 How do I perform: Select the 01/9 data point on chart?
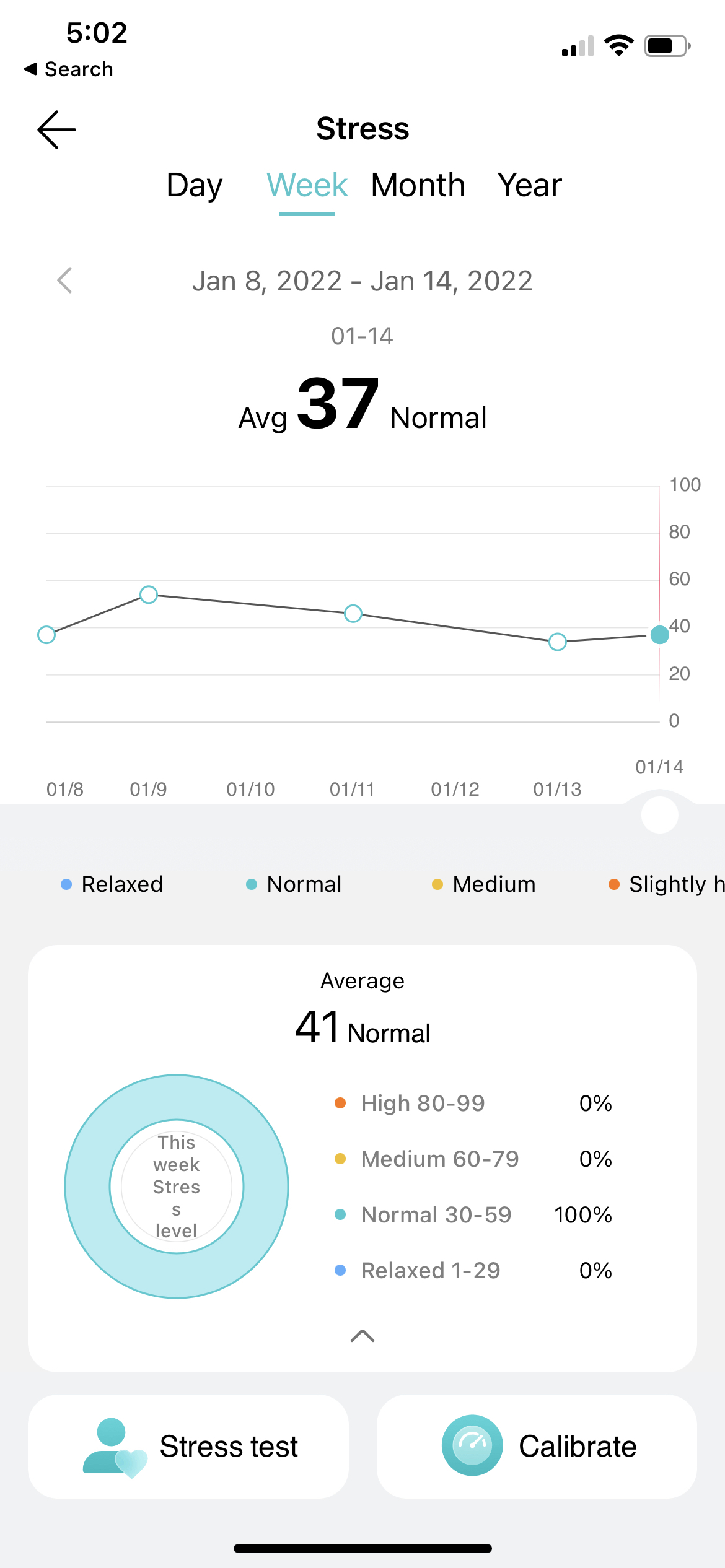coord(149,595)
